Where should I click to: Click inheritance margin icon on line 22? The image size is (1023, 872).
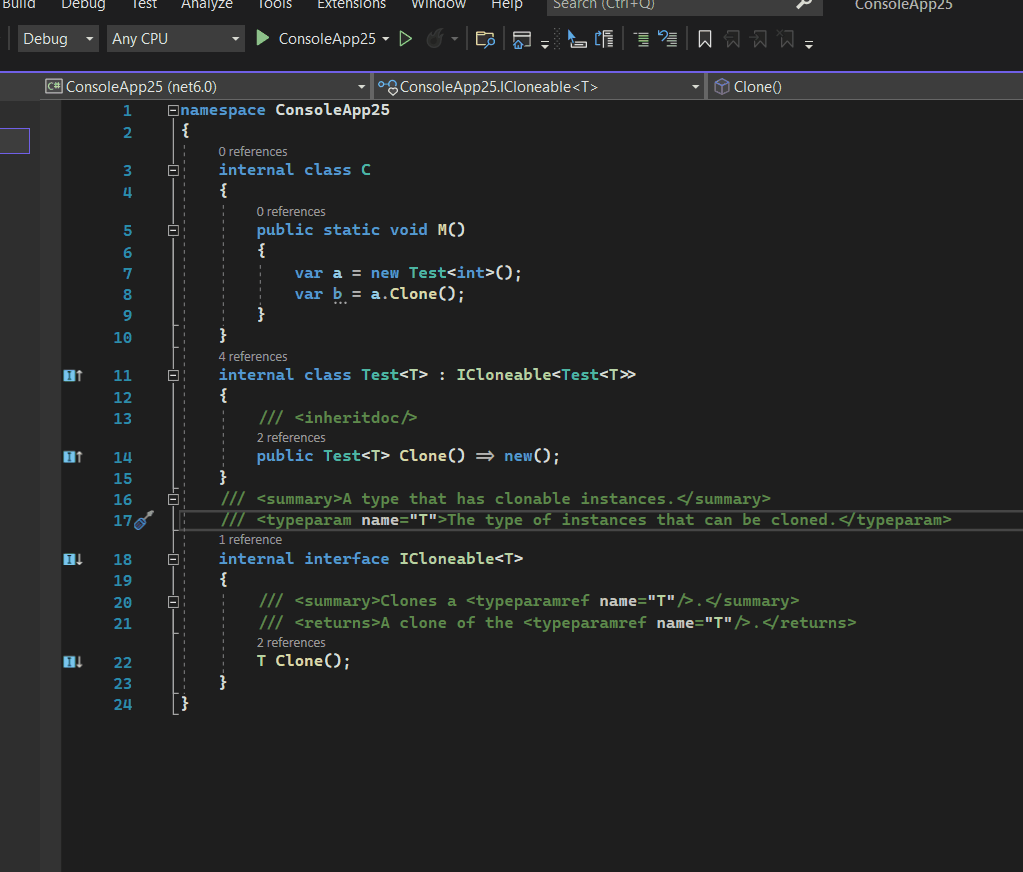pyautogui.click(x=72, y=662)
